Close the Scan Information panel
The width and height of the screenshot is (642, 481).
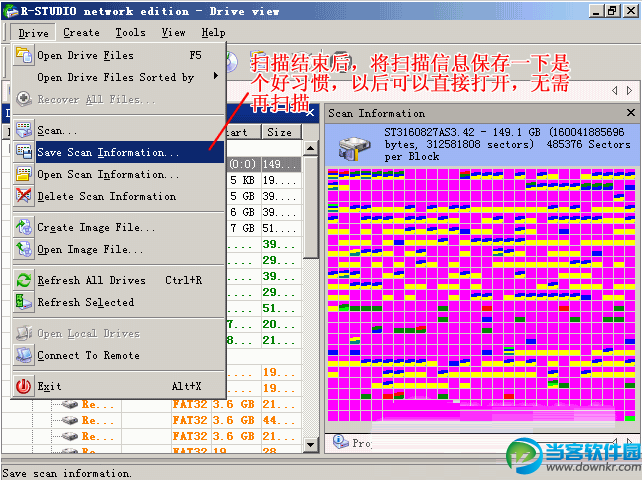631,113
